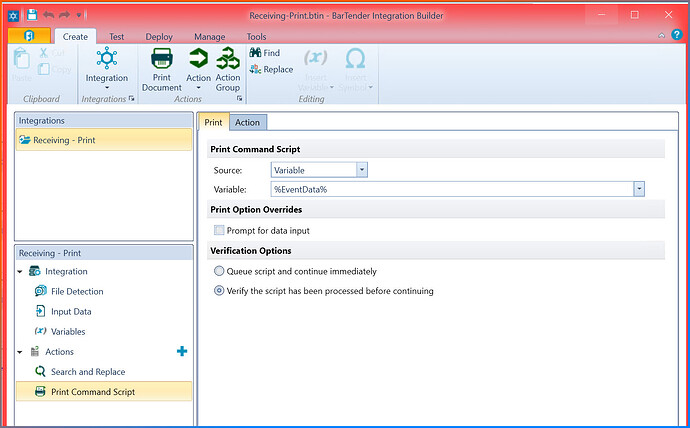This screenshot has height=428, width=690.
Task: Toggle Prompt for data input checkbox
Action: 219,230
